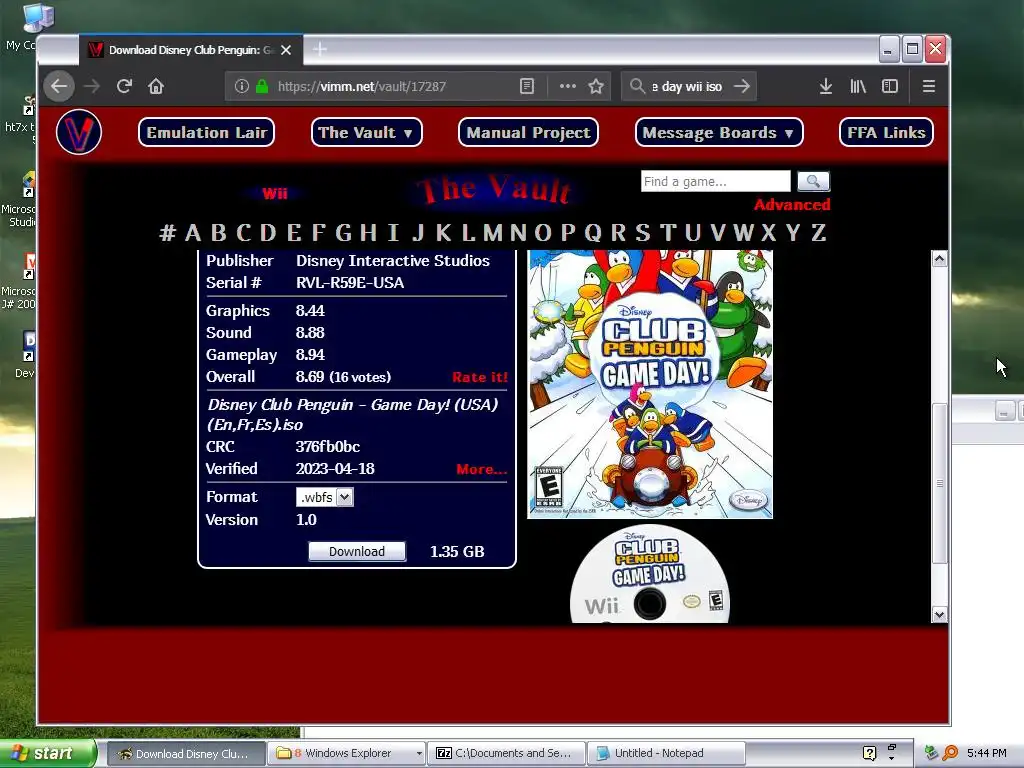Expand The Vault menu
The width and height of the screenshot is (1024, 768).
click(x=366, y=133)
